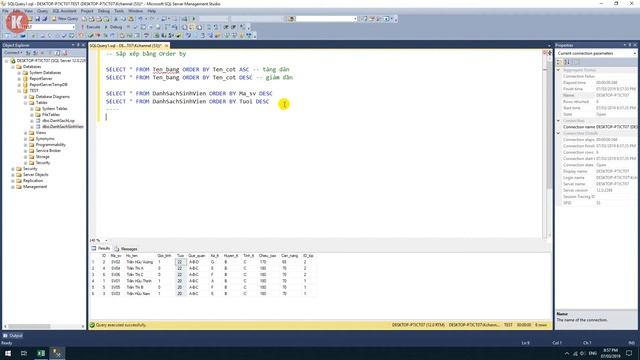Click the Task View icon in taskbar

[x=24, y=353]
